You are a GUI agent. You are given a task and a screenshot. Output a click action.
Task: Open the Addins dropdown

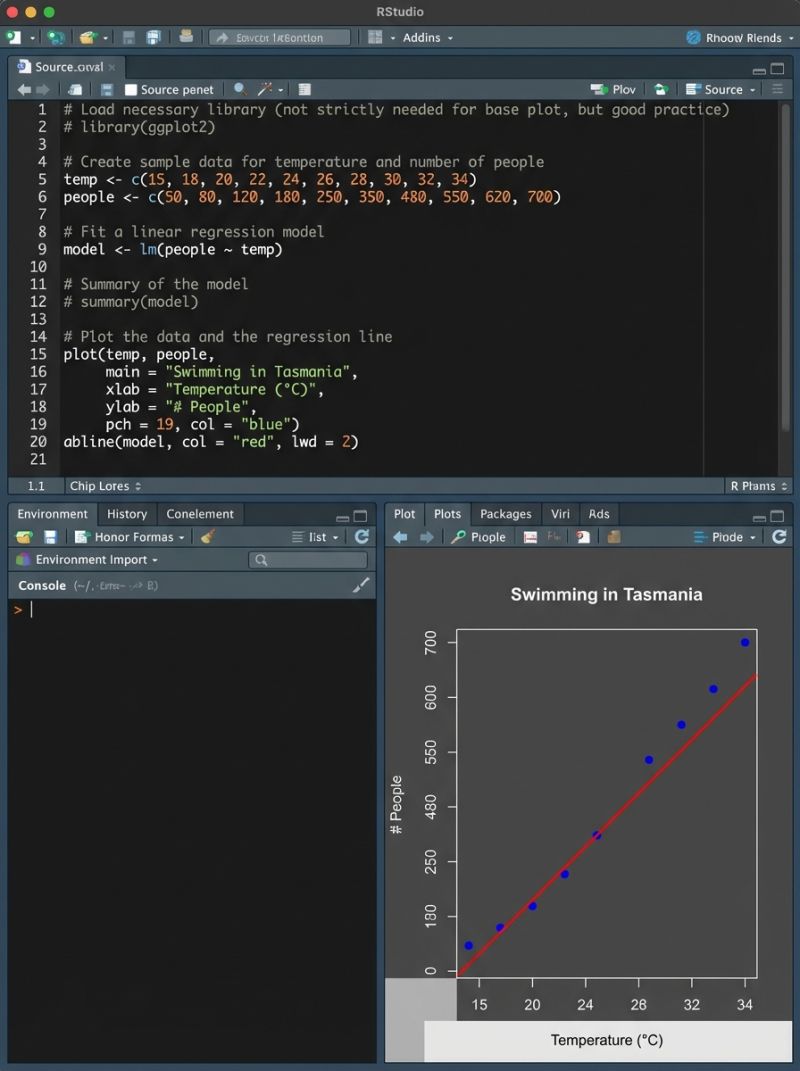pyautogui.click(x=427, y=37)
